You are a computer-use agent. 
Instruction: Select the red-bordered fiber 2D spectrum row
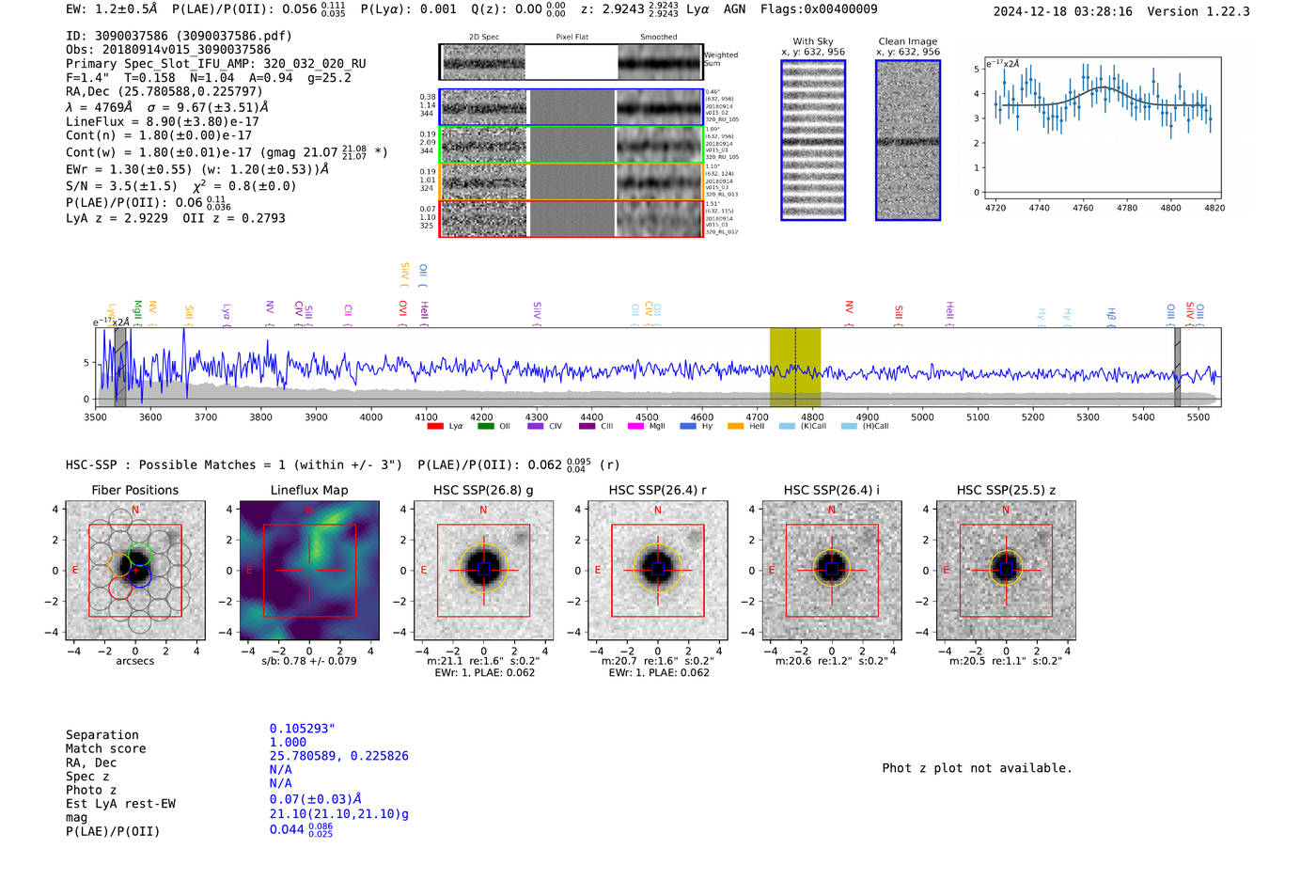coord(571,218)
